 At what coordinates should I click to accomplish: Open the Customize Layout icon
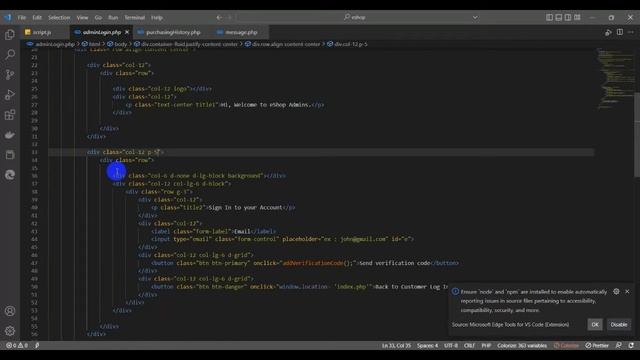coord(578,18)
